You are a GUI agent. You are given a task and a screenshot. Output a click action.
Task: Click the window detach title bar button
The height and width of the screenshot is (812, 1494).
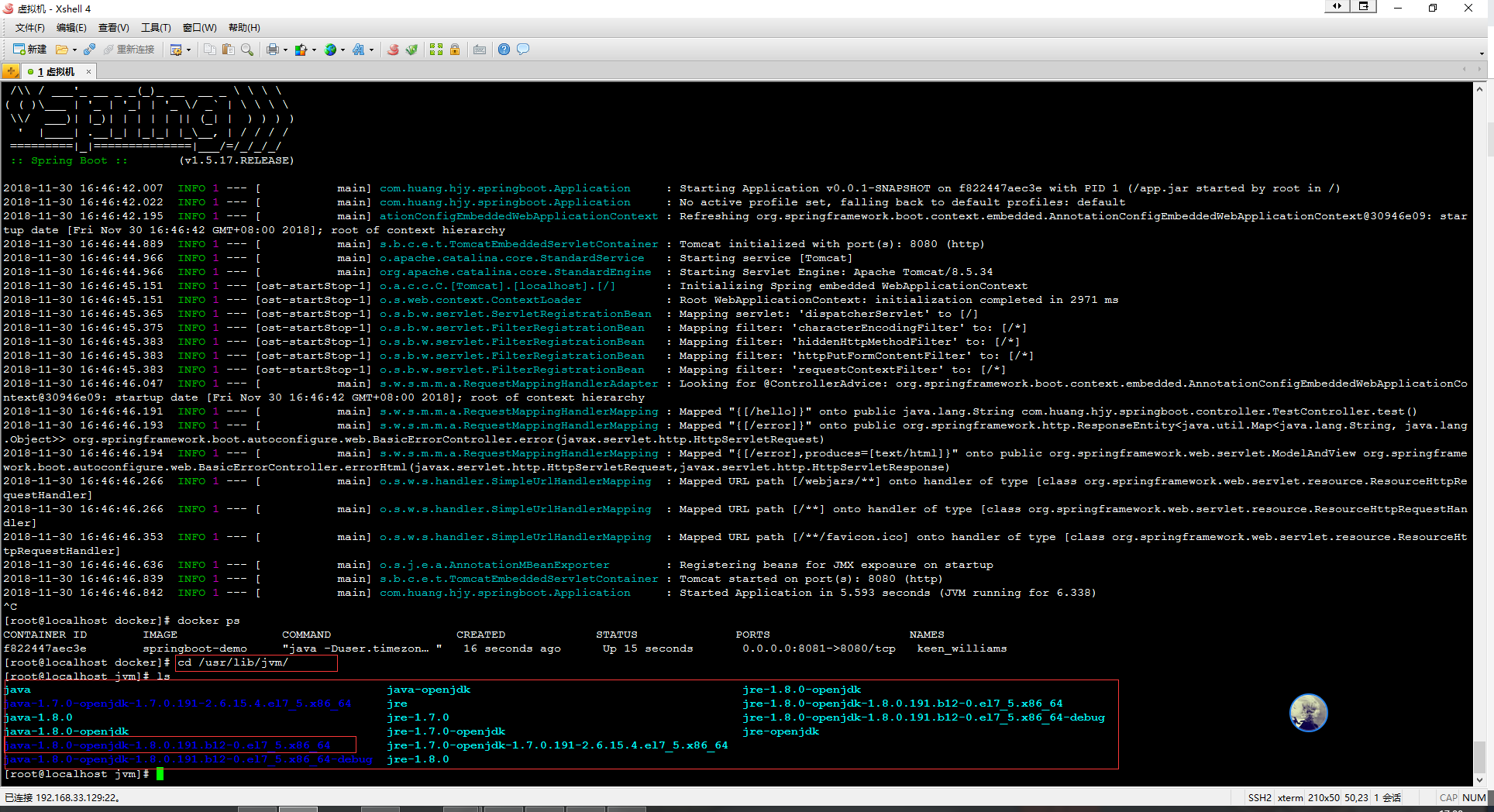(1363, 6)
